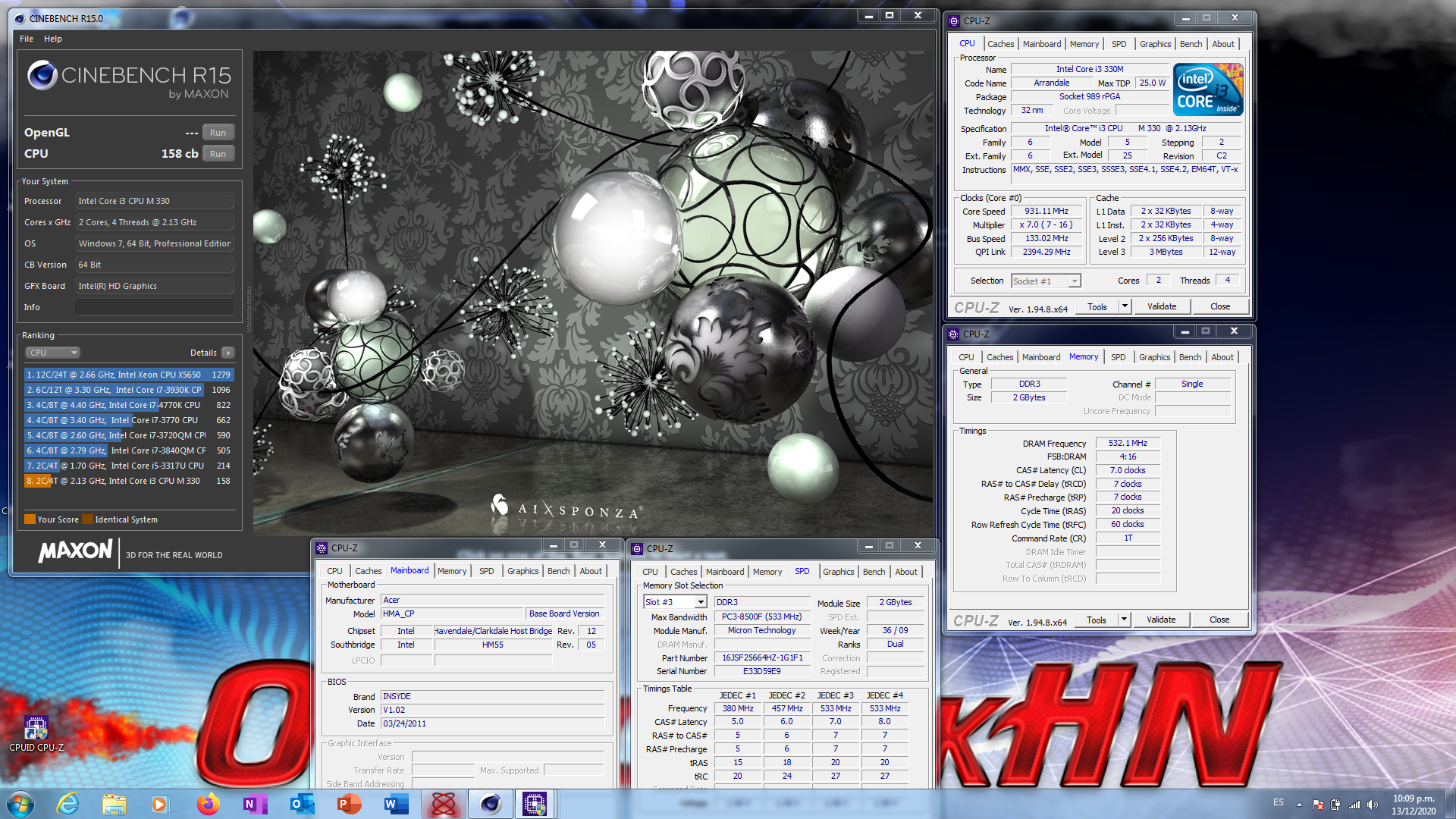1456x819 pixels.
Task: Switch to Graphics tab in top CPU-Z window
Action: coord(1155,44)
